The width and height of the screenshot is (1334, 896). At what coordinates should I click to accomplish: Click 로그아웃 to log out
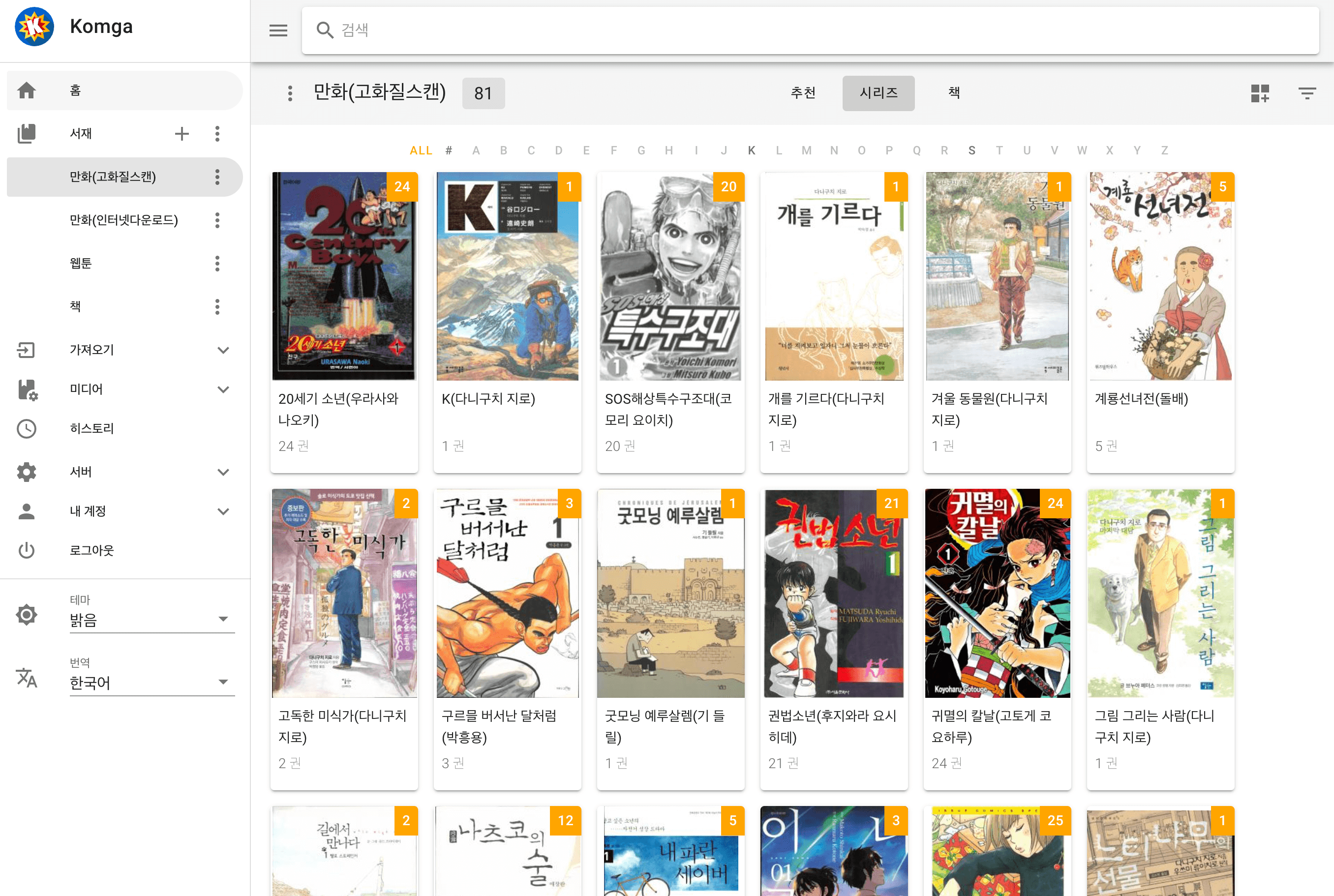(x=91, y=550)
